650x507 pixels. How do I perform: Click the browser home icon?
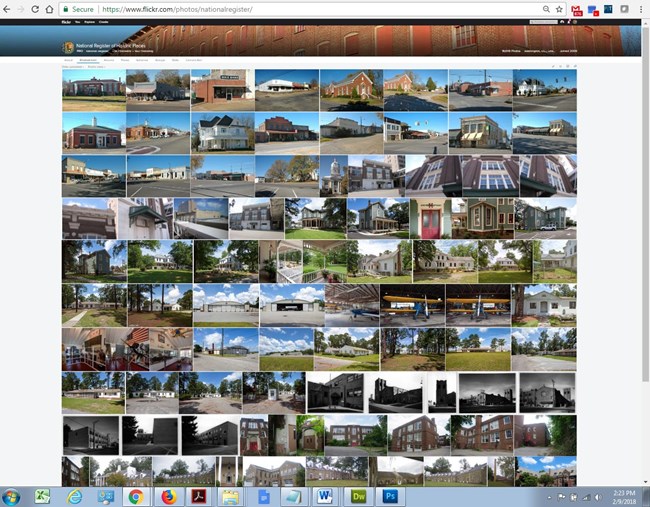click(x=49, y=9)
